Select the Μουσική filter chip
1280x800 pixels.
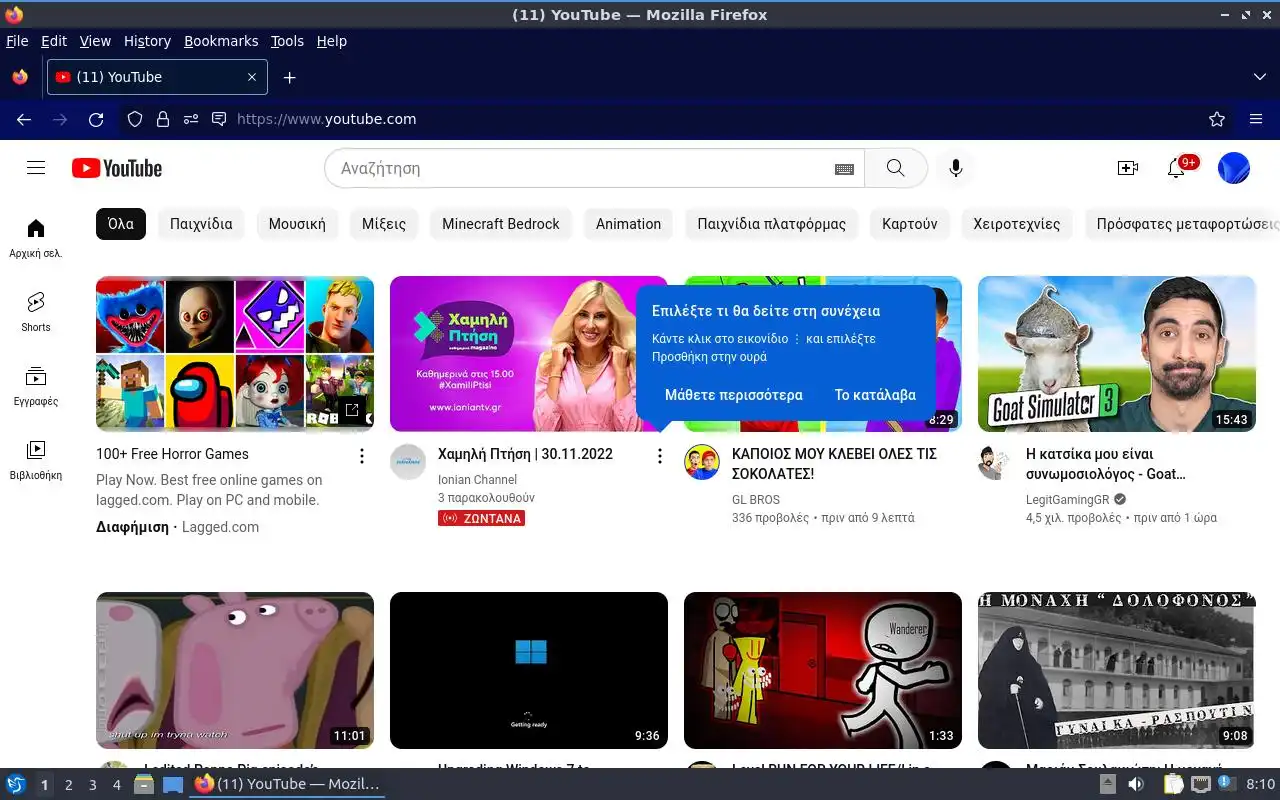point(297,224)
